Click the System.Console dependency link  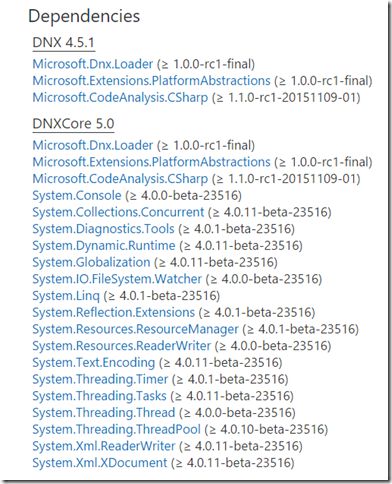77,195
